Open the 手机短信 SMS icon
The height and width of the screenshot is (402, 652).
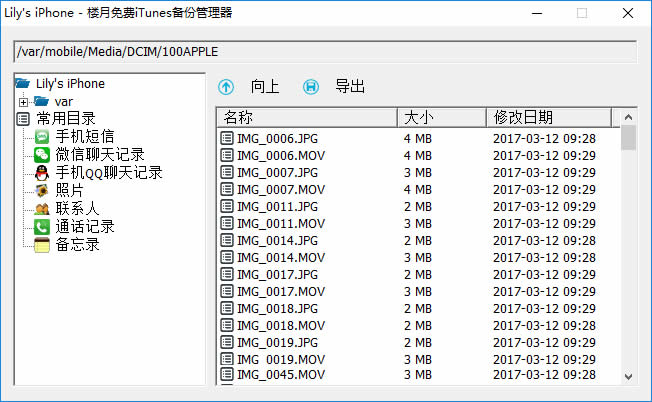pyautogui.click(x=42, y=137)
